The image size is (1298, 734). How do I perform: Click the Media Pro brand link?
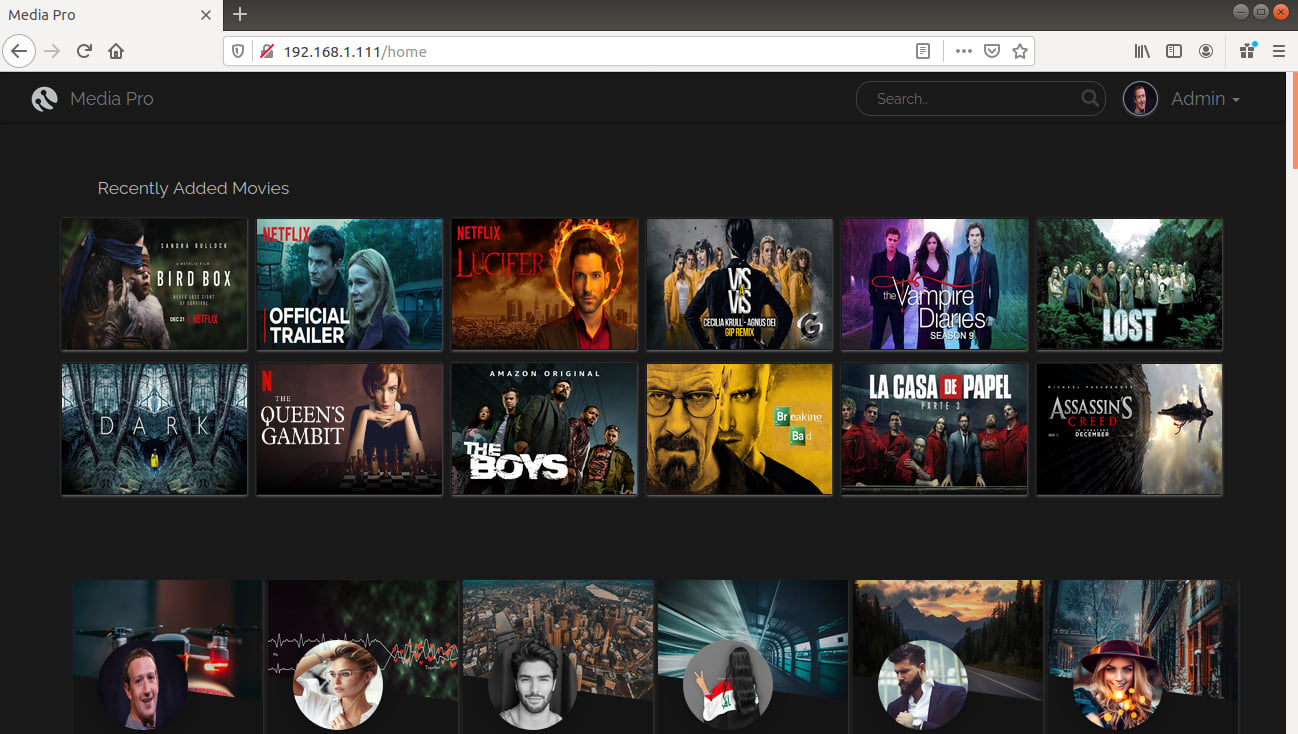[111, 99]
